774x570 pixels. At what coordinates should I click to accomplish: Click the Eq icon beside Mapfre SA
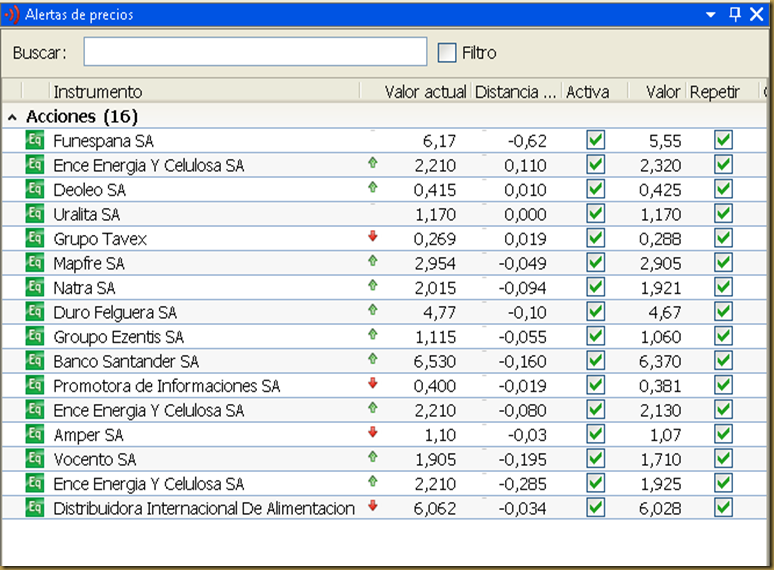click(x=35, y=263)
